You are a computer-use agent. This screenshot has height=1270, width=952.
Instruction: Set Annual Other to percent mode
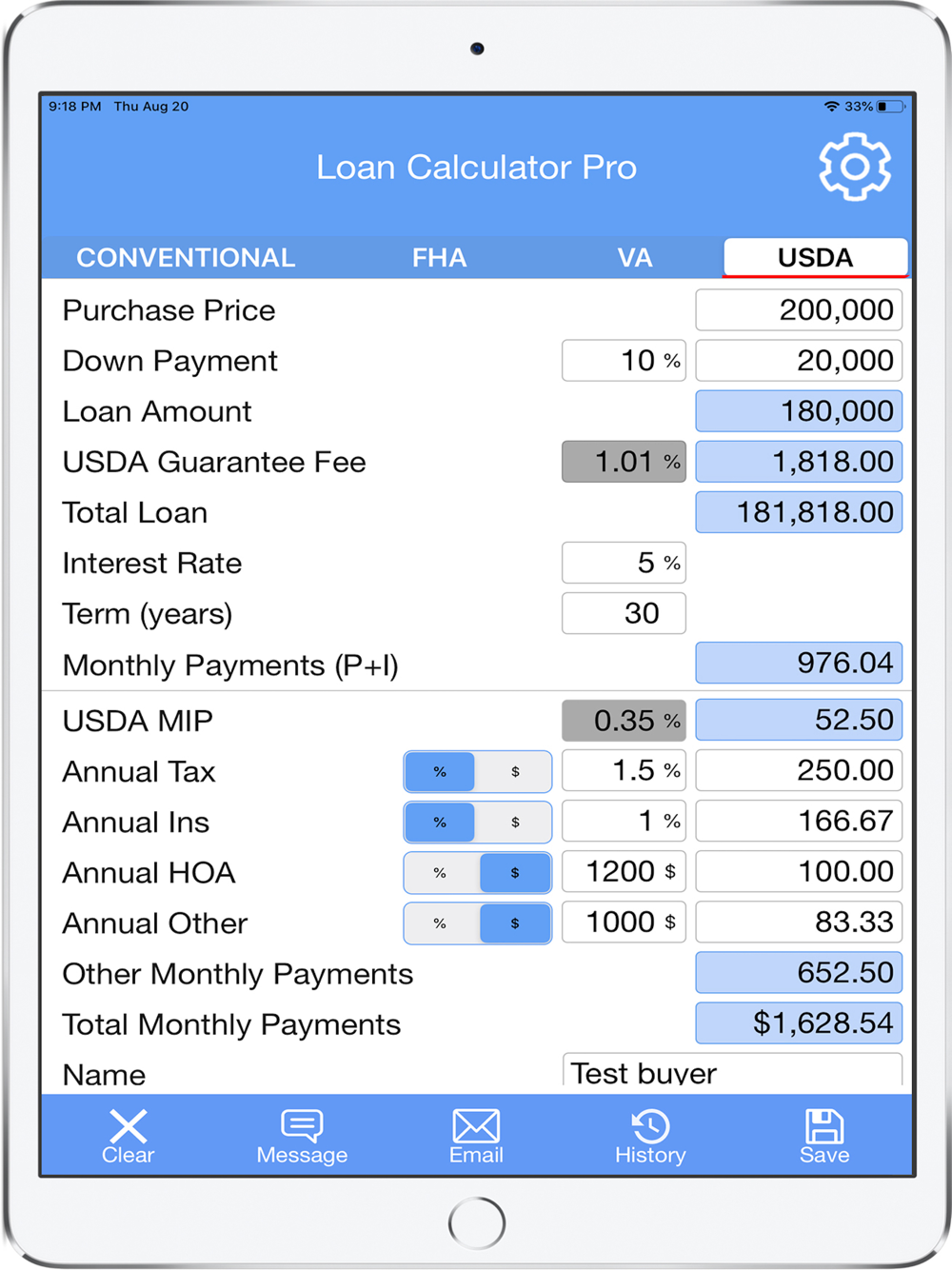[440, 923]
